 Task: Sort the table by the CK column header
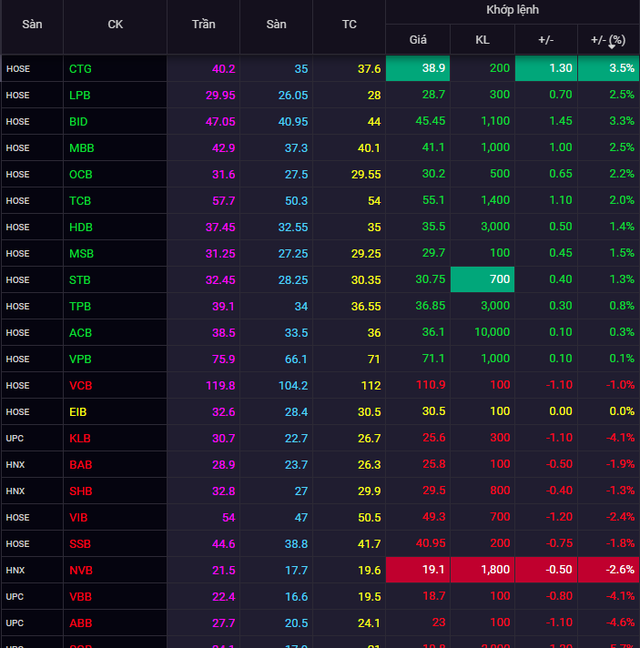[115, 24]
